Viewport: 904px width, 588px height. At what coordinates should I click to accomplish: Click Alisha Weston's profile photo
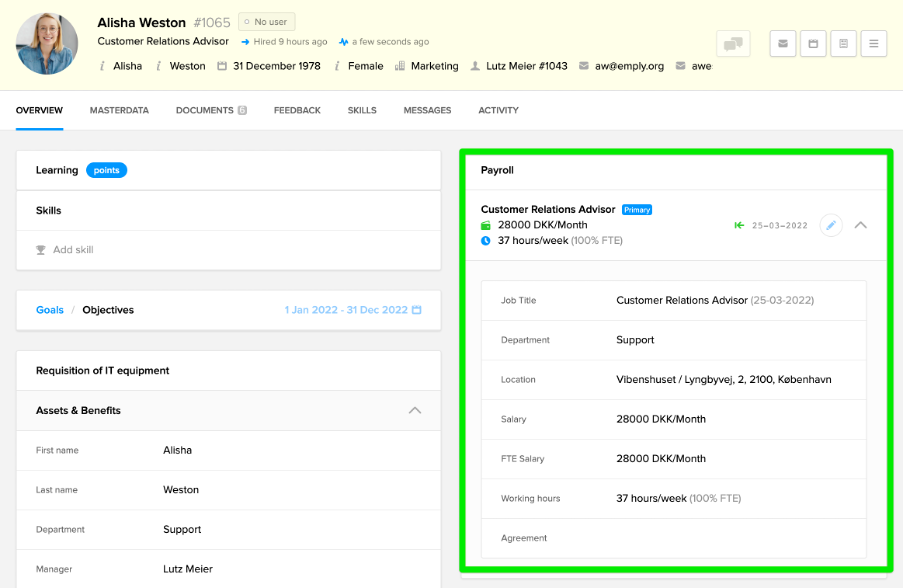pyautogui.click(x=47, y=44)
